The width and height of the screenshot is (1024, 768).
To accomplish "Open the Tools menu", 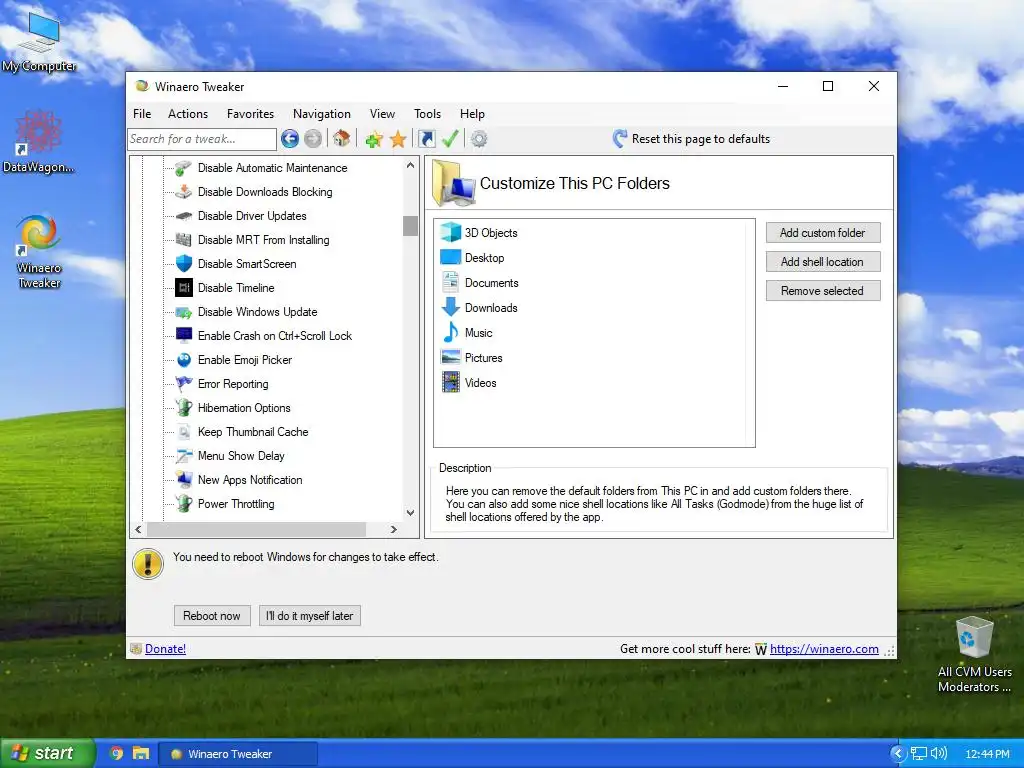I will [427, 114].
